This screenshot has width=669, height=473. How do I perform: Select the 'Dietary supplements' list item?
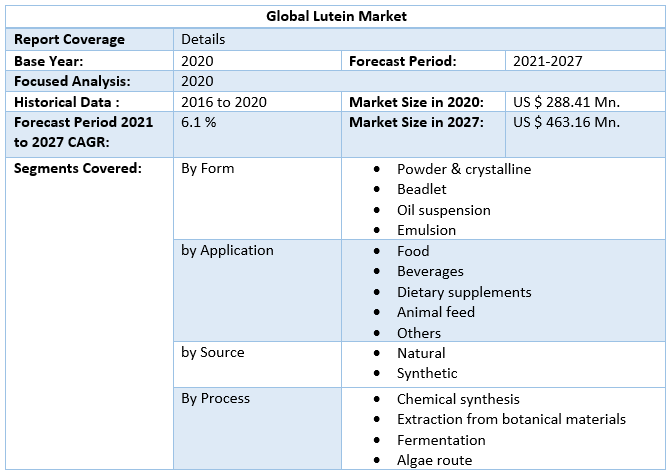tap(464, 292)
